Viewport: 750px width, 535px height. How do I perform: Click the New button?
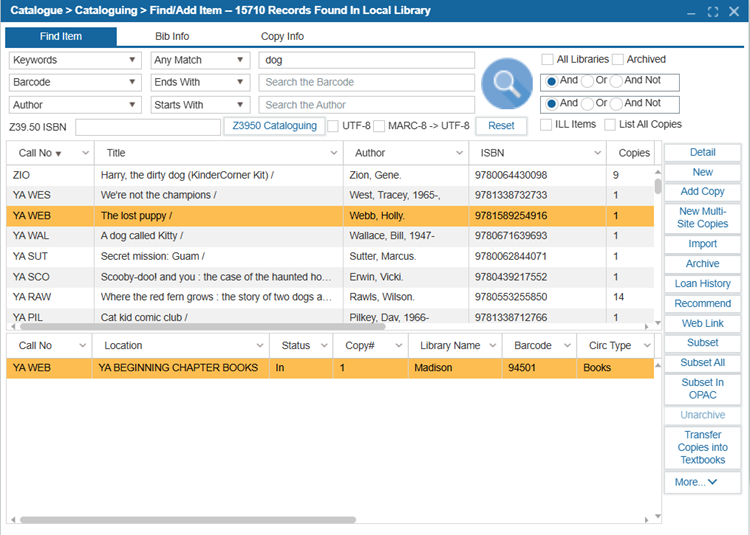(x=702, y=172)
